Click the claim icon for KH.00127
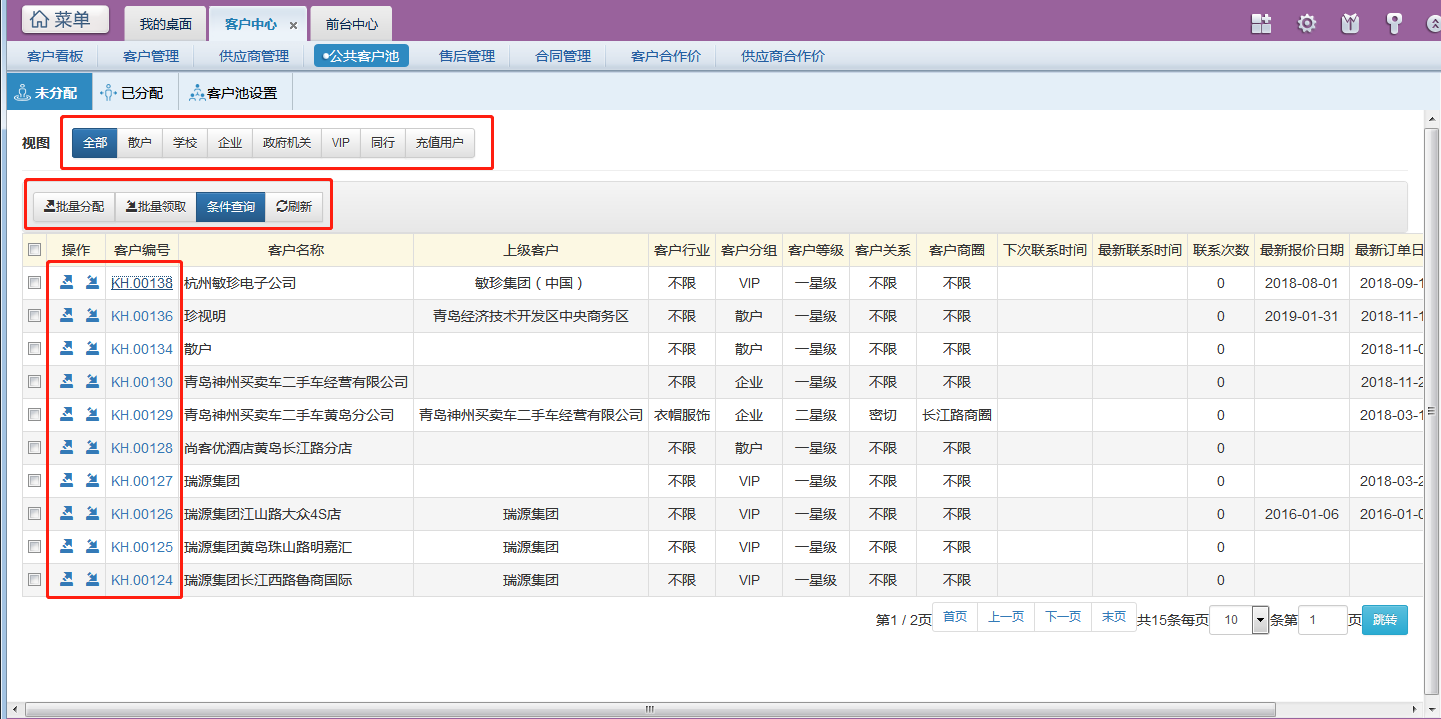This screenshot has width=1441, height=719. (x=92, y=481)
